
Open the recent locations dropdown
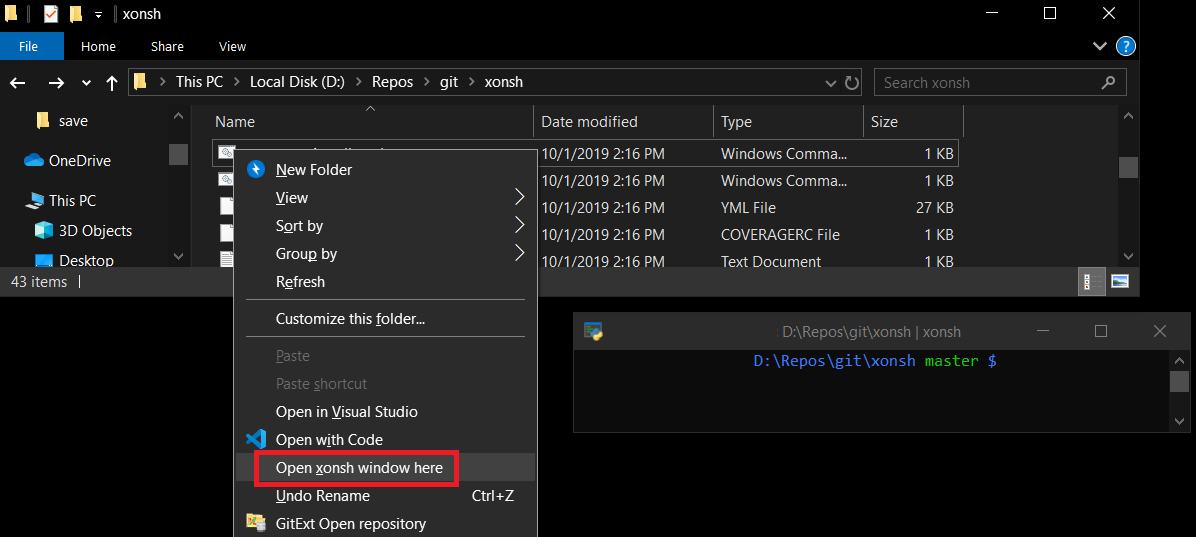coord(85,83)
